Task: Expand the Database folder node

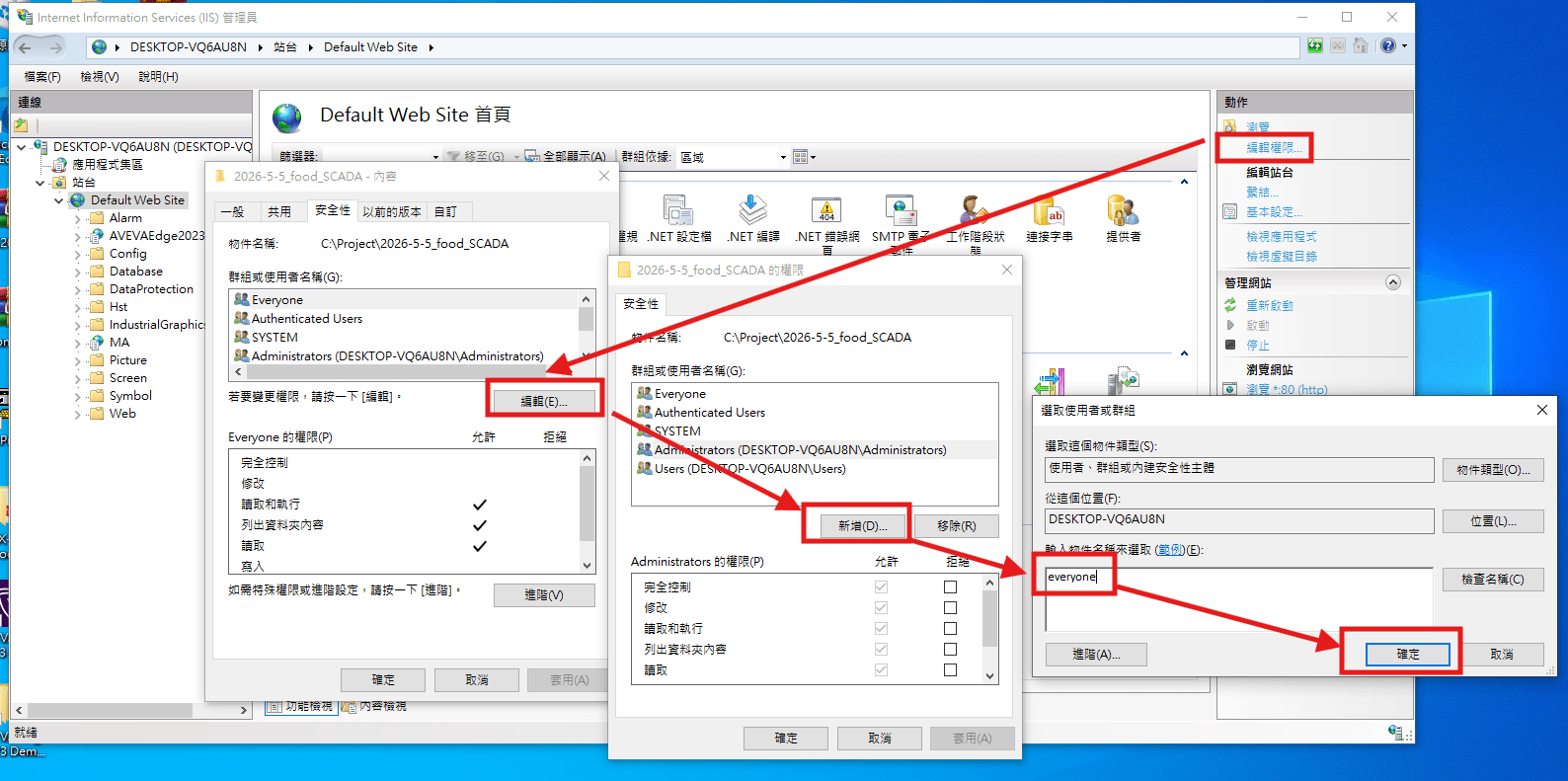Action: [77, 272]
